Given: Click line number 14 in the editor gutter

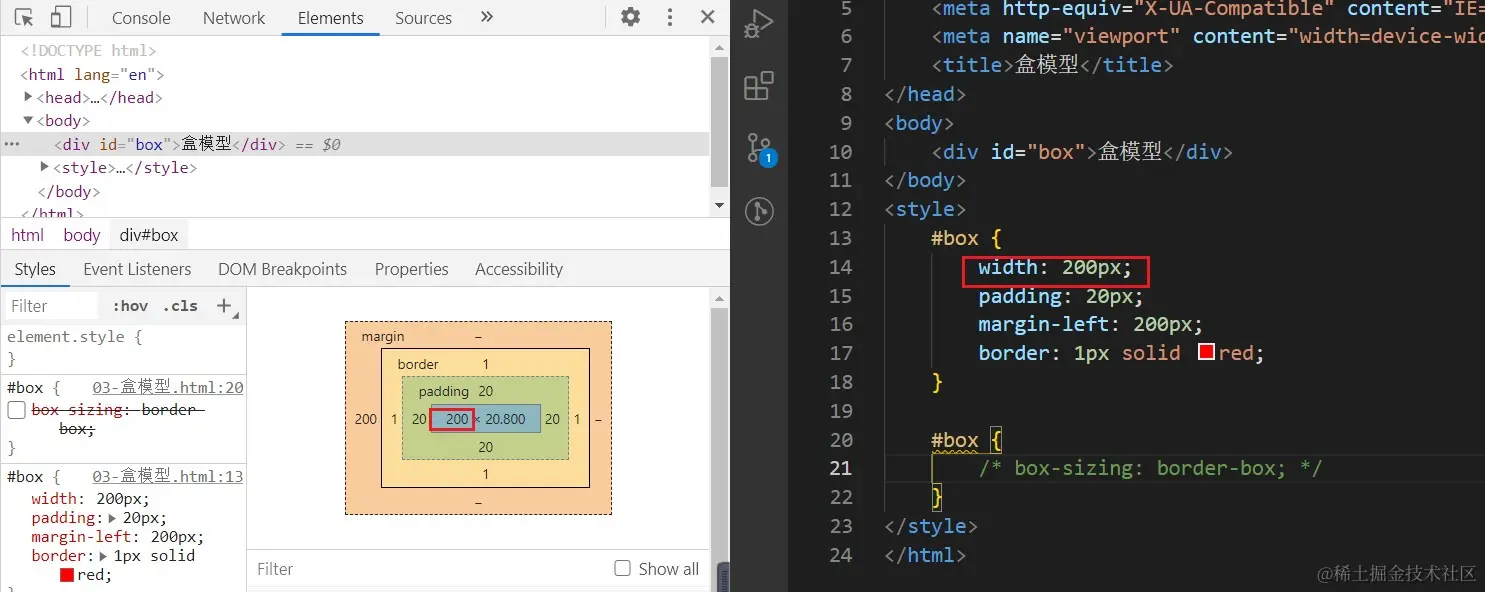Looking at the screenshot, I should click(x=840, y=267).
